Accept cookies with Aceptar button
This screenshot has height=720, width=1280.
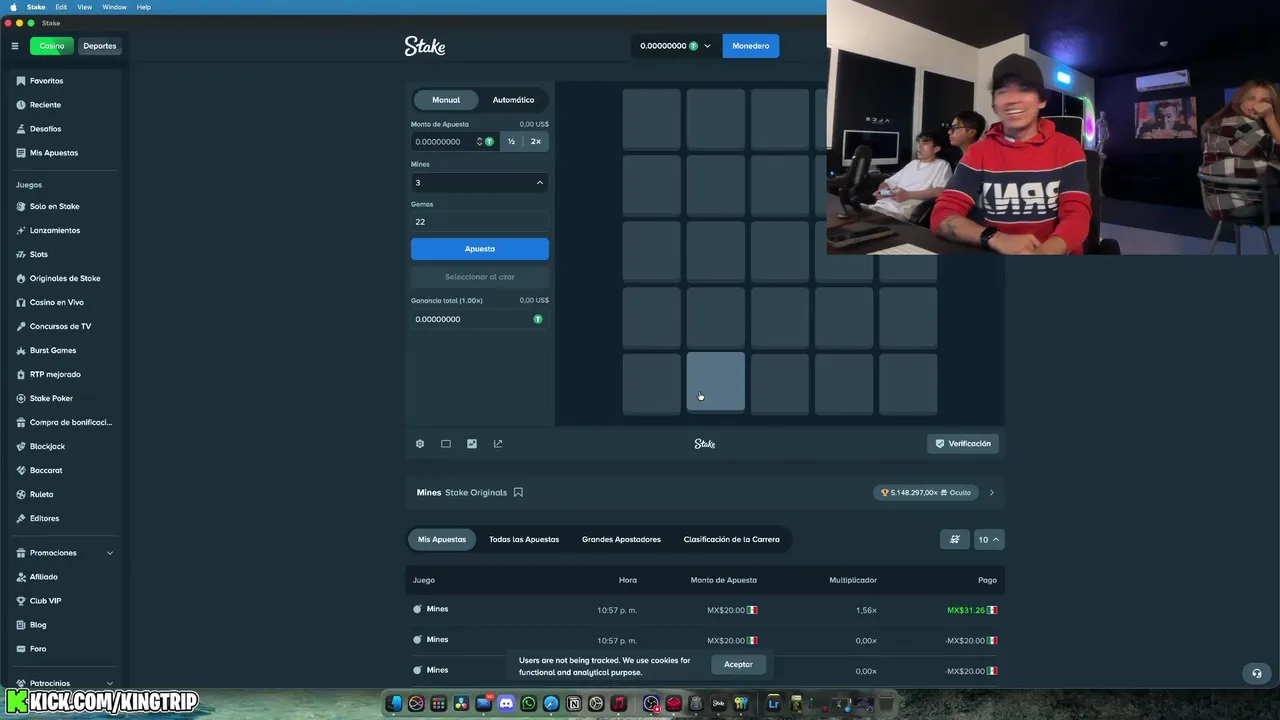tap(738, 665)
